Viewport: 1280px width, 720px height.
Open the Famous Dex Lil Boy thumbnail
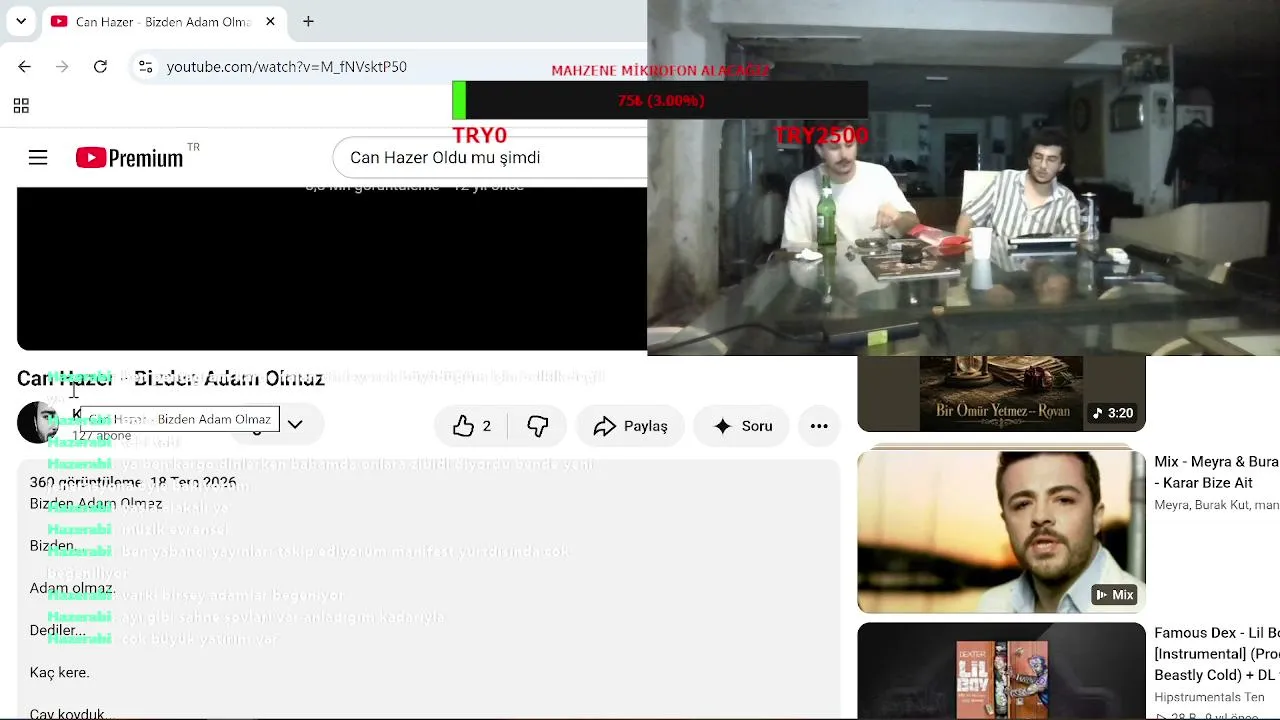(x=1001, y=671)
